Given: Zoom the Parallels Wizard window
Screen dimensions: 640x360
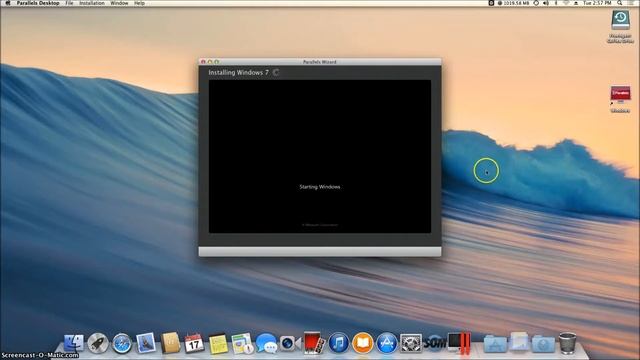Looking at the screenshot, I should [x=217, y=62].
